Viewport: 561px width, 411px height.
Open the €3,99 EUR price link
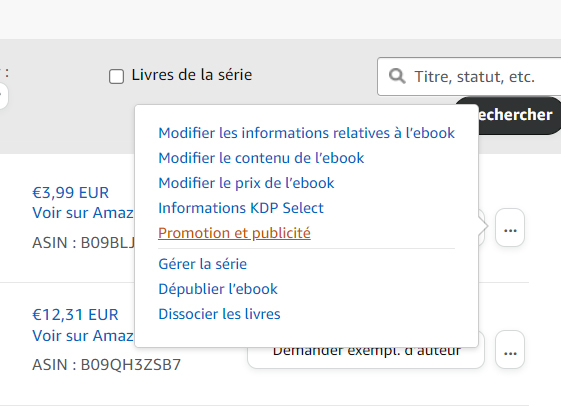click(x=70, y=193)
